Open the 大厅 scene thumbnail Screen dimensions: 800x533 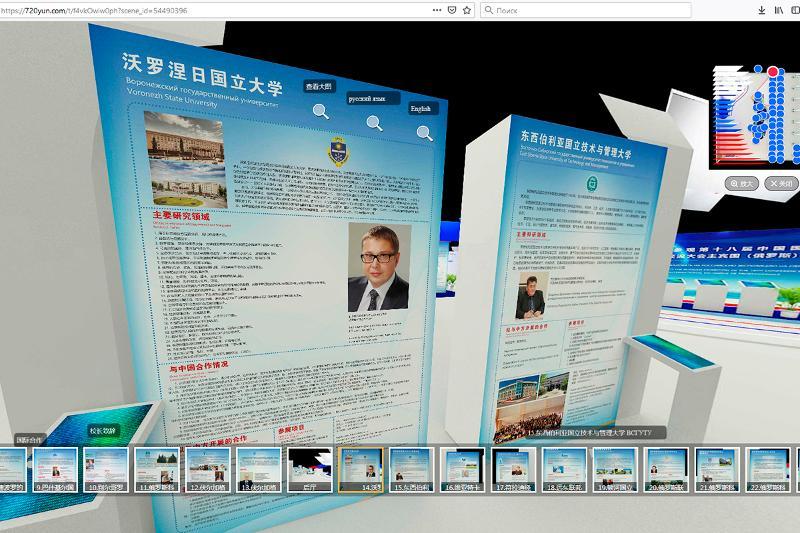point(309,470)
